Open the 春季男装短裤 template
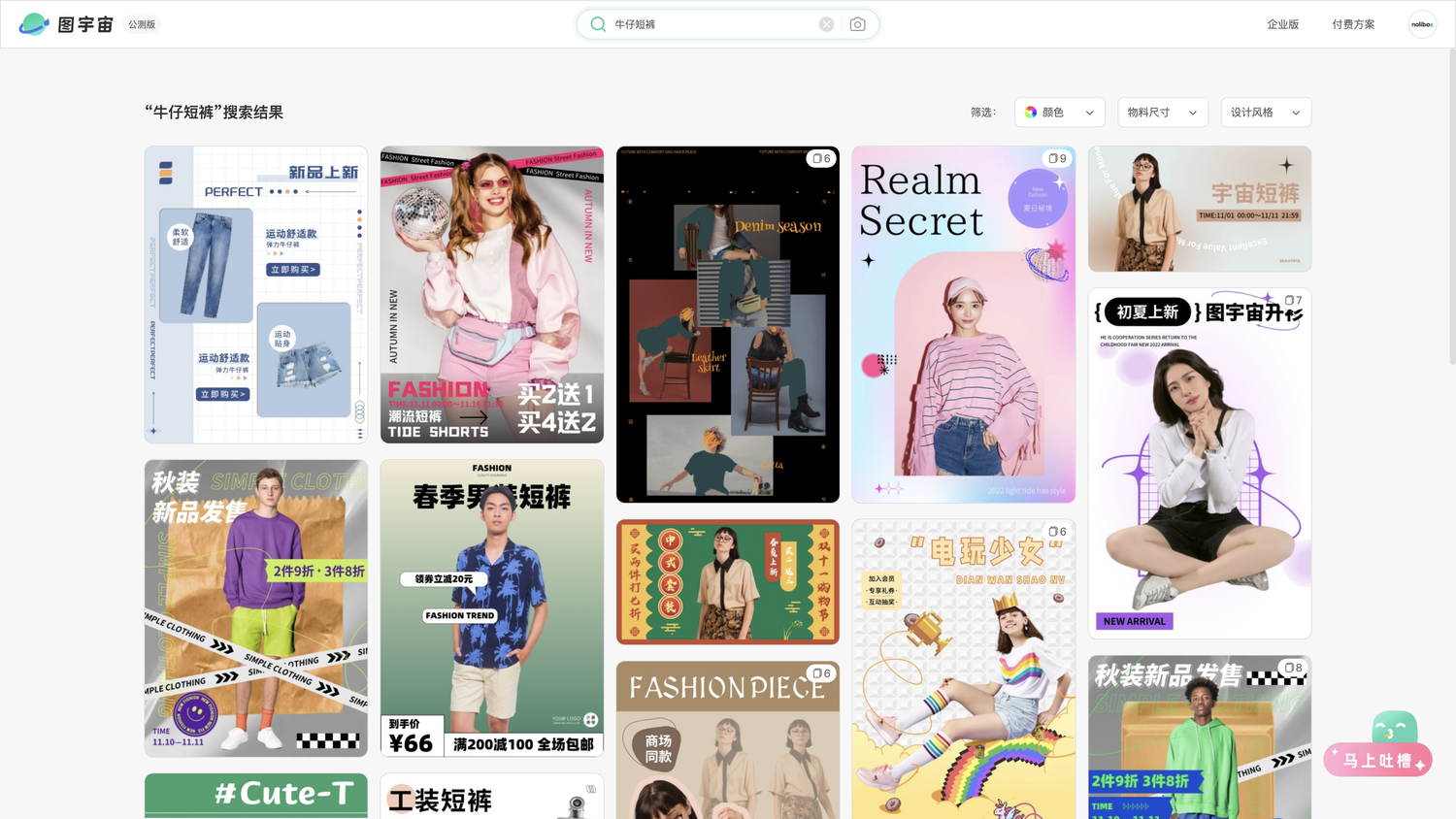This screenshot has height=819, width=1456. click(492, 608)
